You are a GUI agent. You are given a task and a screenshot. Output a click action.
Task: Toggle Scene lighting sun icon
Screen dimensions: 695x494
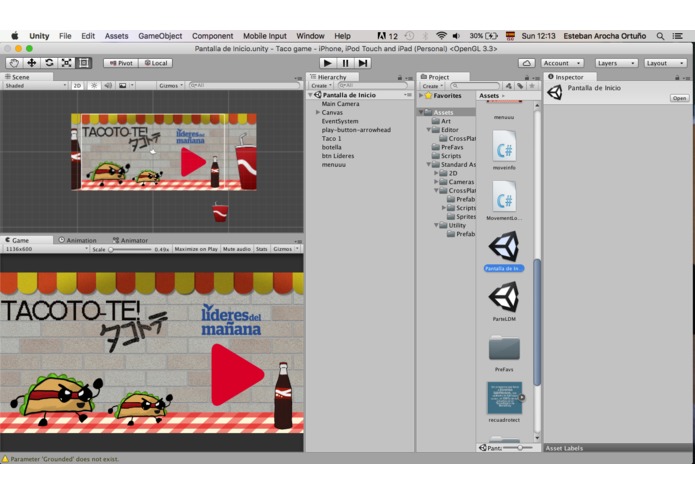pos(94,86)
